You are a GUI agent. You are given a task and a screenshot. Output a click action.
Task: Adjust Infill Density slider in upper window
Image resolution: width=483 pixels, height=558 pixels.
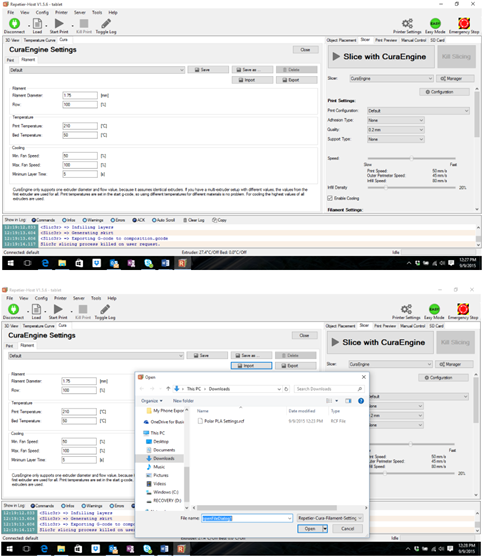click(385, 188)
